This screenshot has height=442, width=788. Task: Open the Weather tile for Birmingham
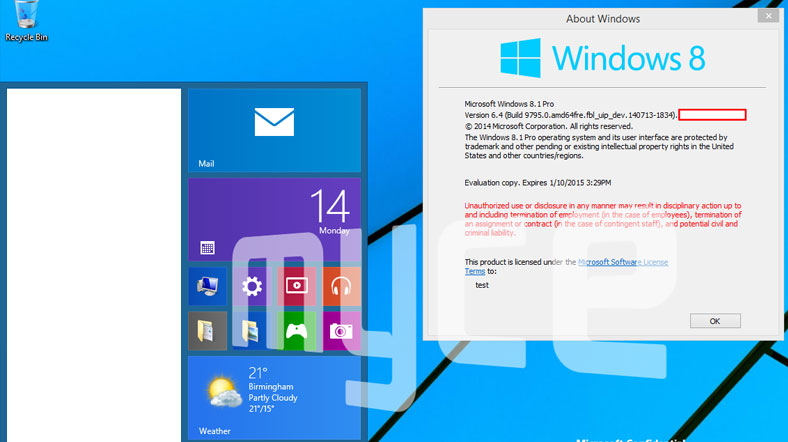tap(274, 398)
